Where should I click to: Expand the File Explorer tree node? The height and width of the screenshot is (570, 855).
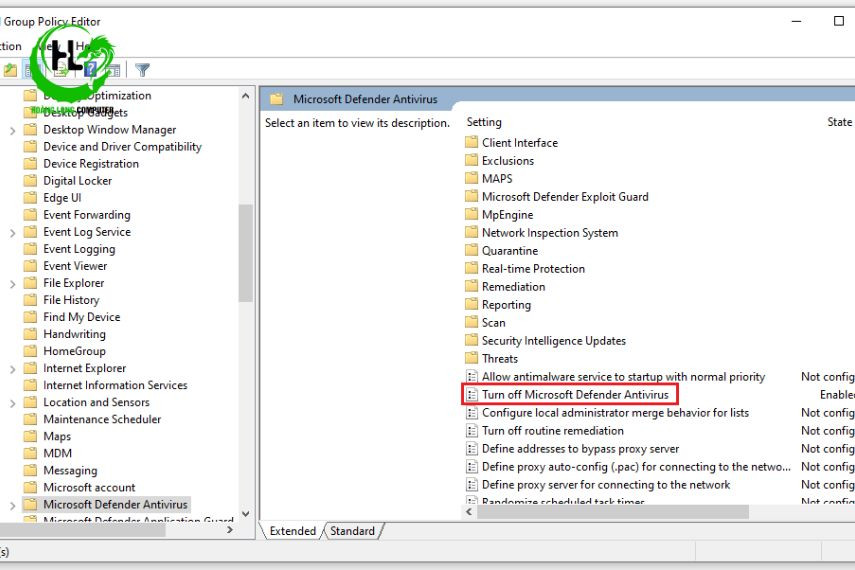pos(13,284)
